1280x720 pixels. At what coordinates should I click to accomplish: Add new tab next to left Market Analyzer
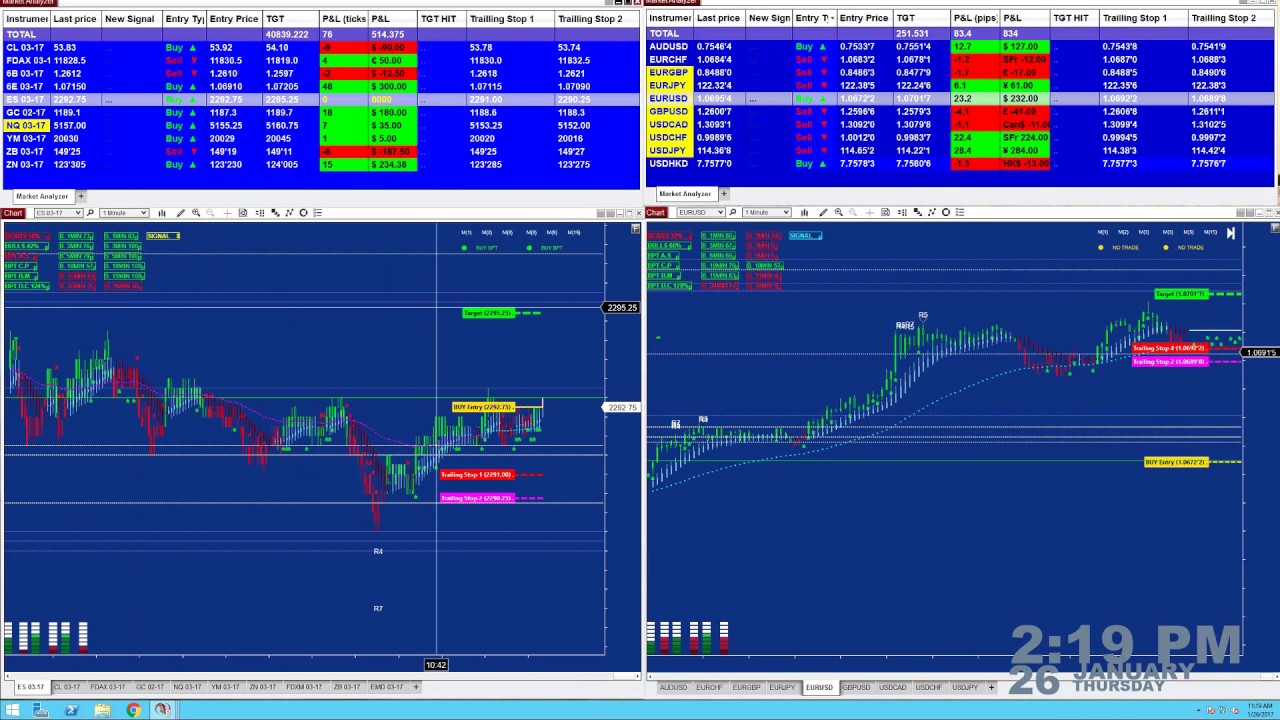(81, 197)
